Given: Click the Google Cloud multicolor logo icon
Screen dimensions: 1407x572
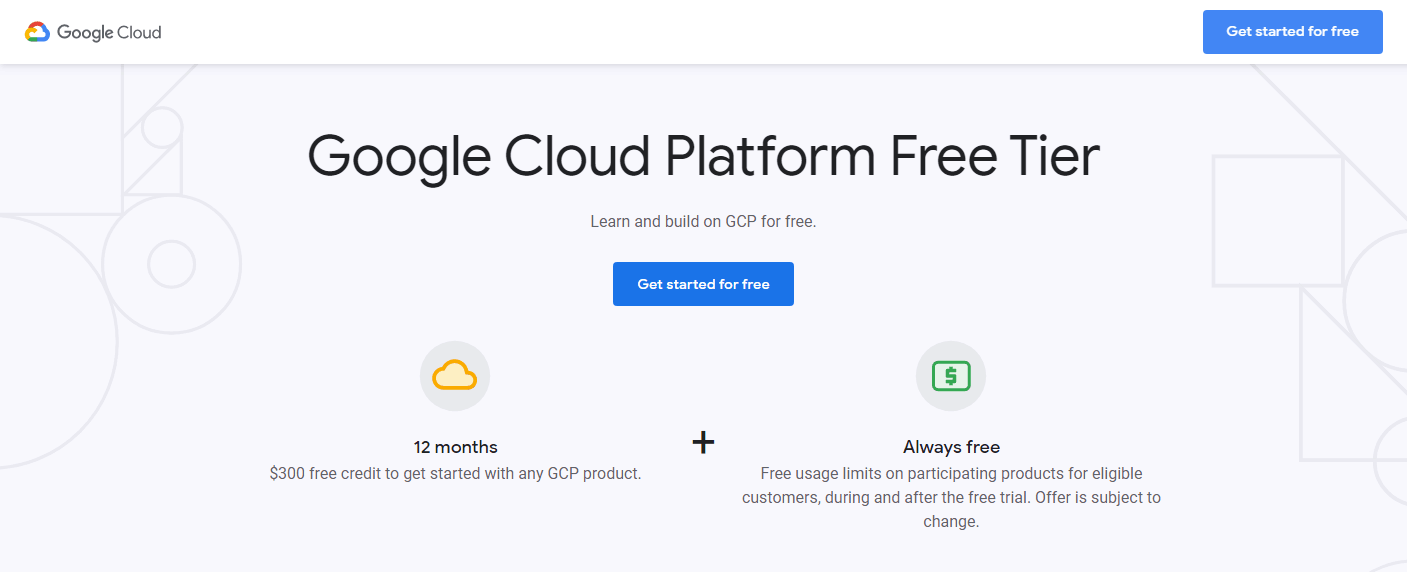Looking at the screenshot, I should [37, 32].
